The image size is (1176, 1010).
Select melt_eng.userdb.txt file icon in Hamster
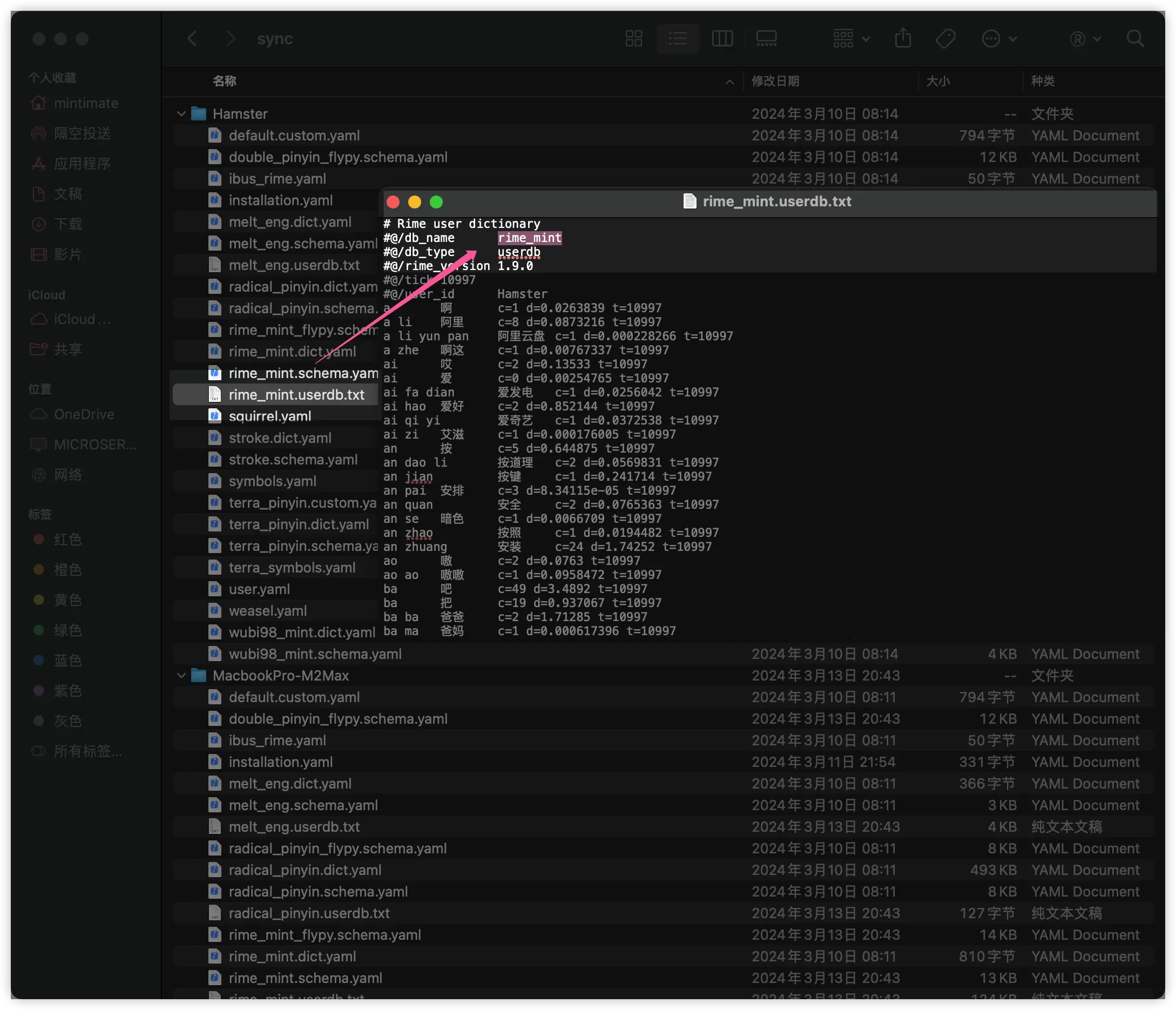(214, 265)
